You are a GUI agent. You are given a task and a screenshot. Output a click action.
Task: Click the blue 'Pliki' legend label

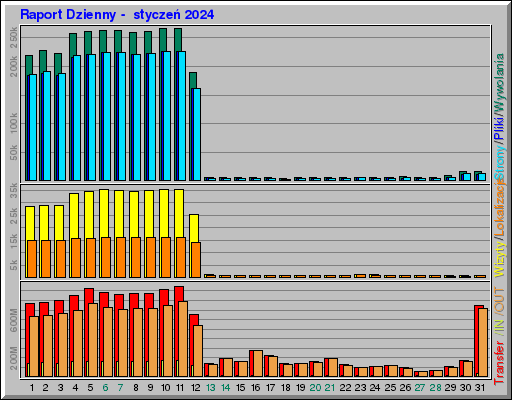pos(499,128)
